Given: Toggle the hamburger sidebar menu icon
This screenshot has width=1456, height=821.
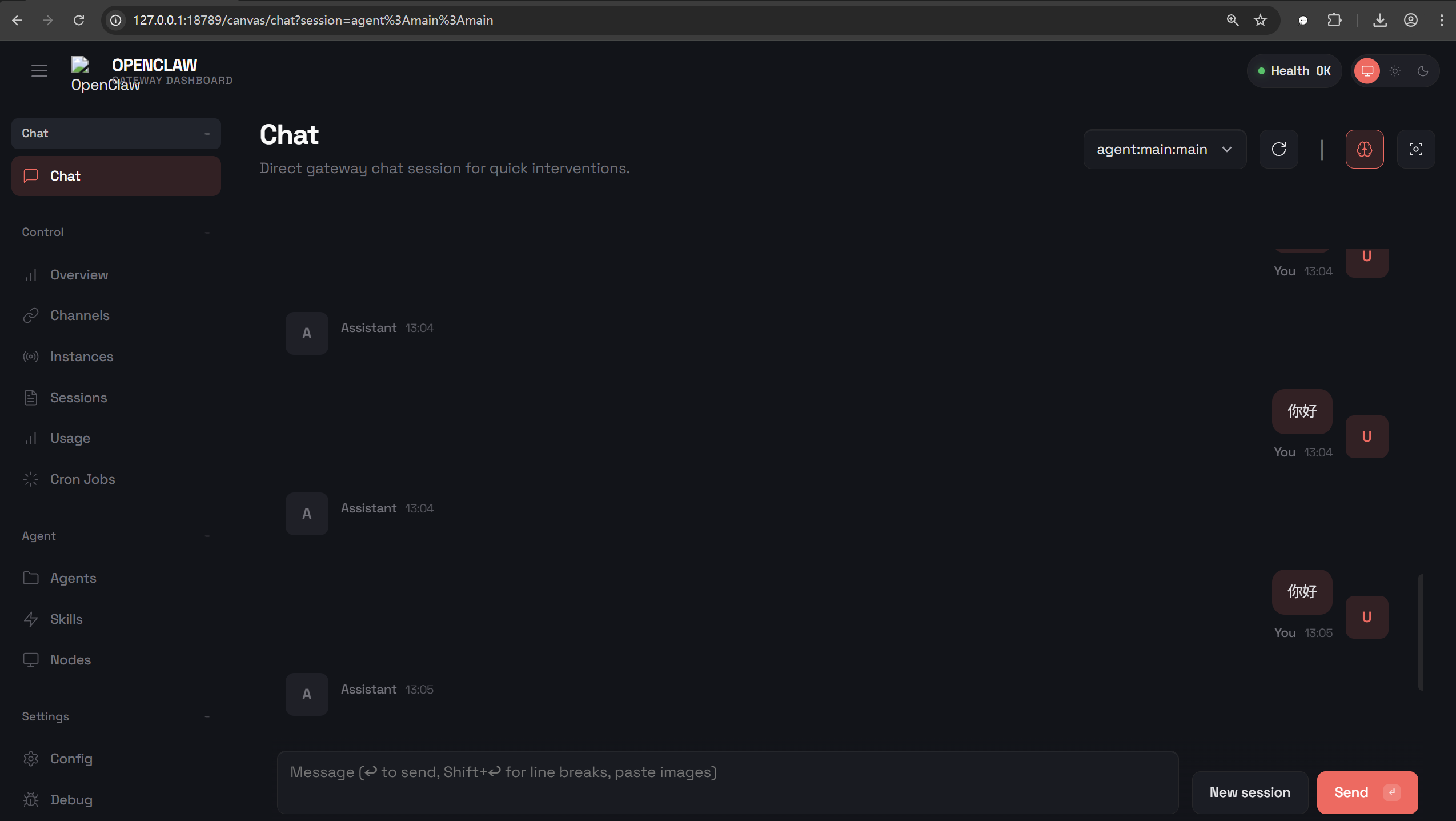Looking at the screenshot, I should (x=39, y=71).
